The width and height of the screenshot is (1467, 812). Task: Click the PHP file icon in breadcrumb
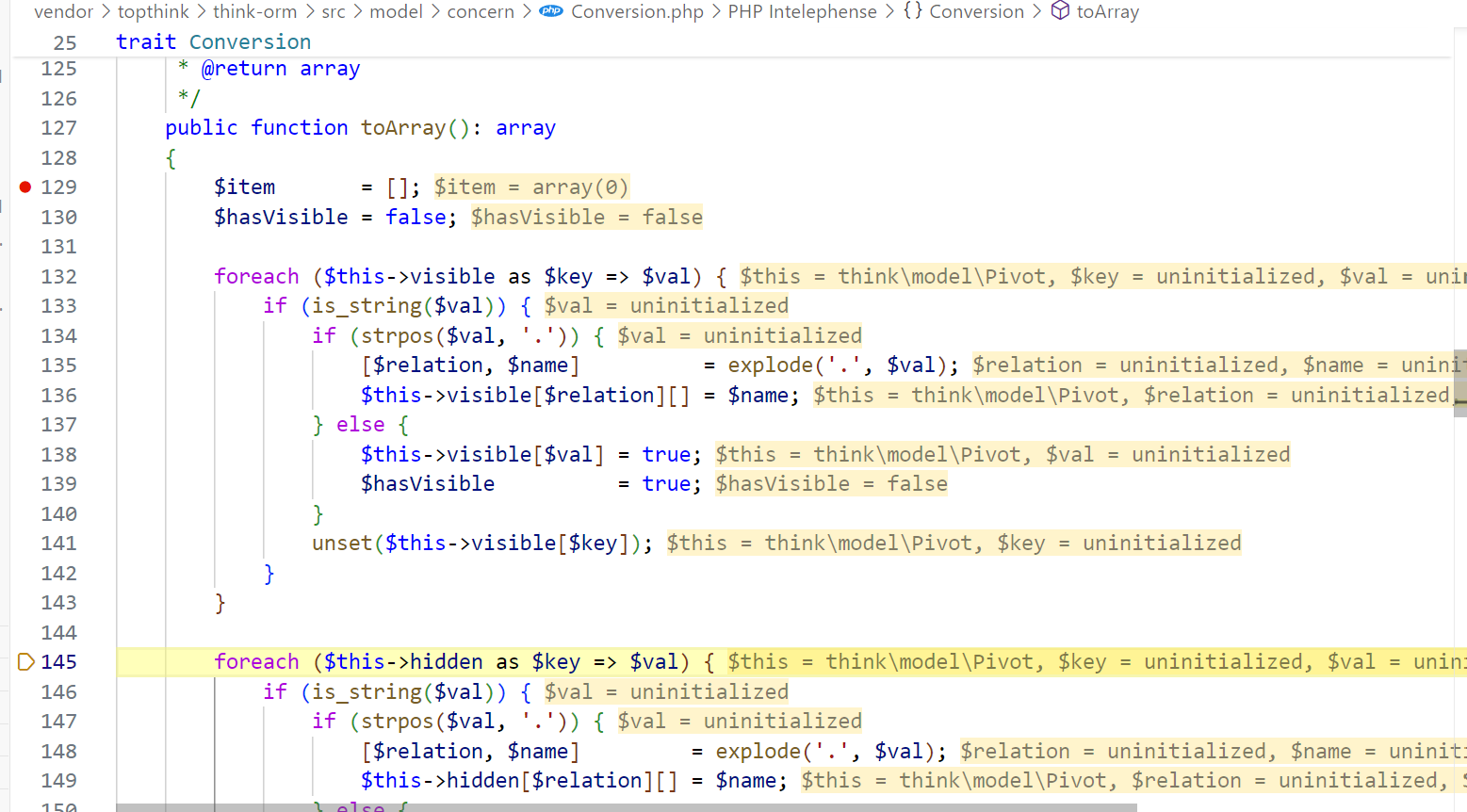[x=551, y=11]
